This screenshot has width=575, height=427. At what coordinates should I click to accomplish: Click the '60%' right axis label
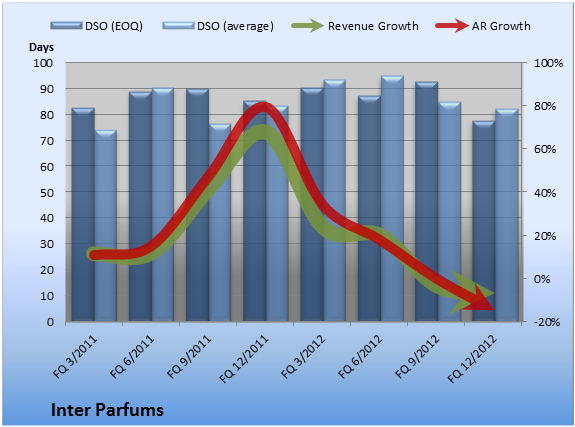click(545, 149)
